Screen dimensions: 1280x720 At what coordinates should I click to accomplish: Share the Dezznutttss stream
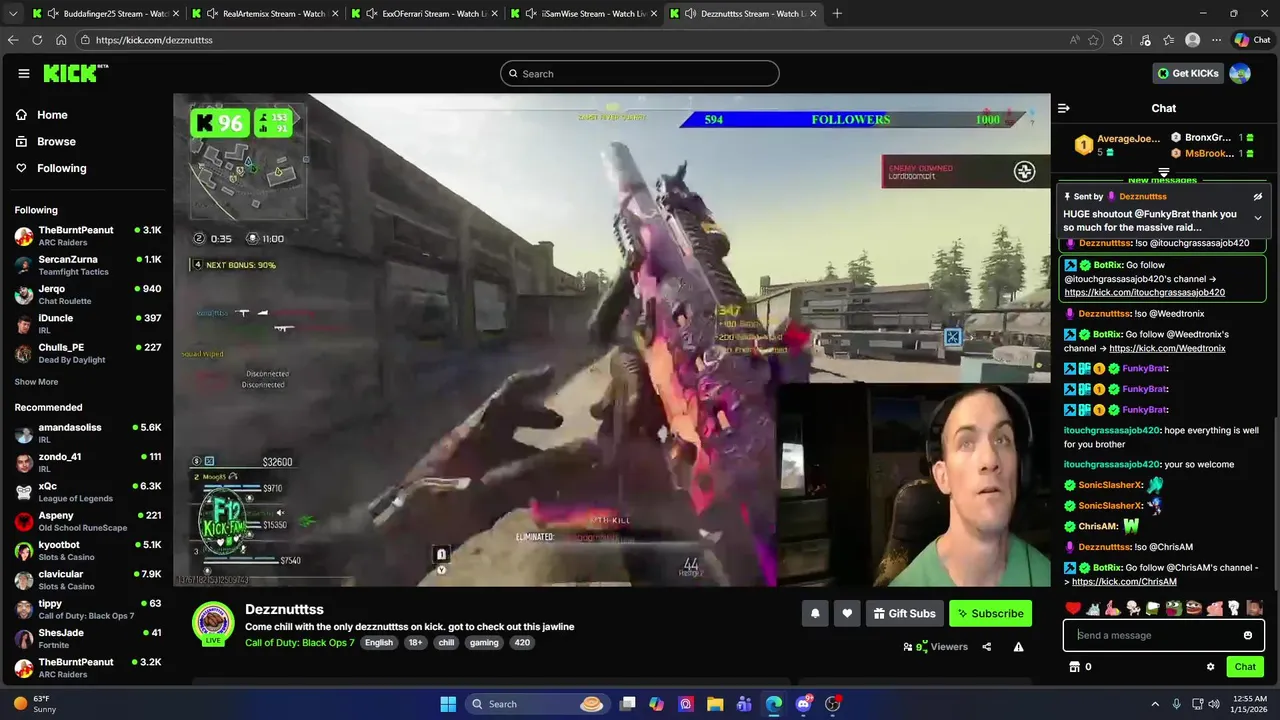(986, 647)
